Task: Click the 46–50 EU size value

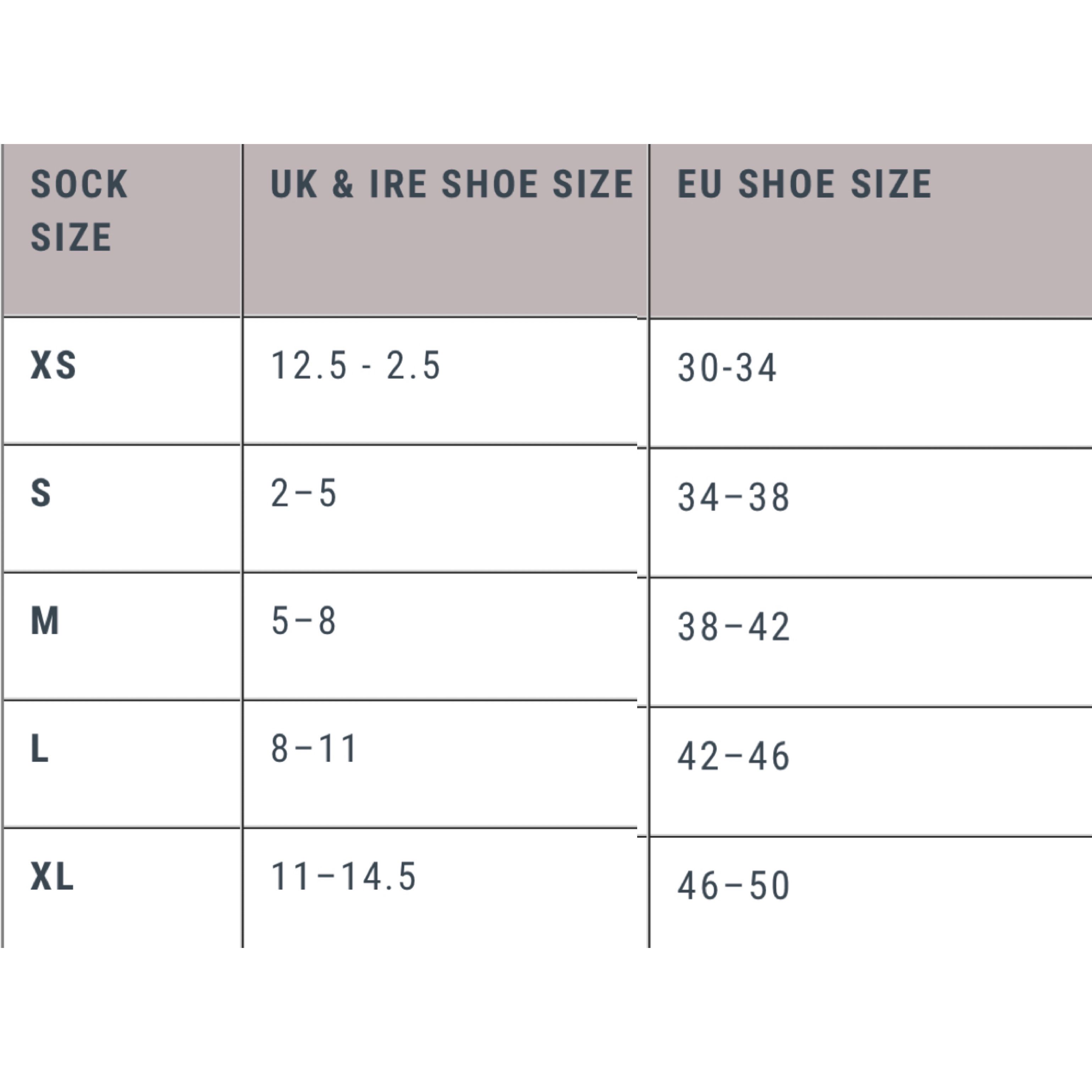Action: (734, 886)
